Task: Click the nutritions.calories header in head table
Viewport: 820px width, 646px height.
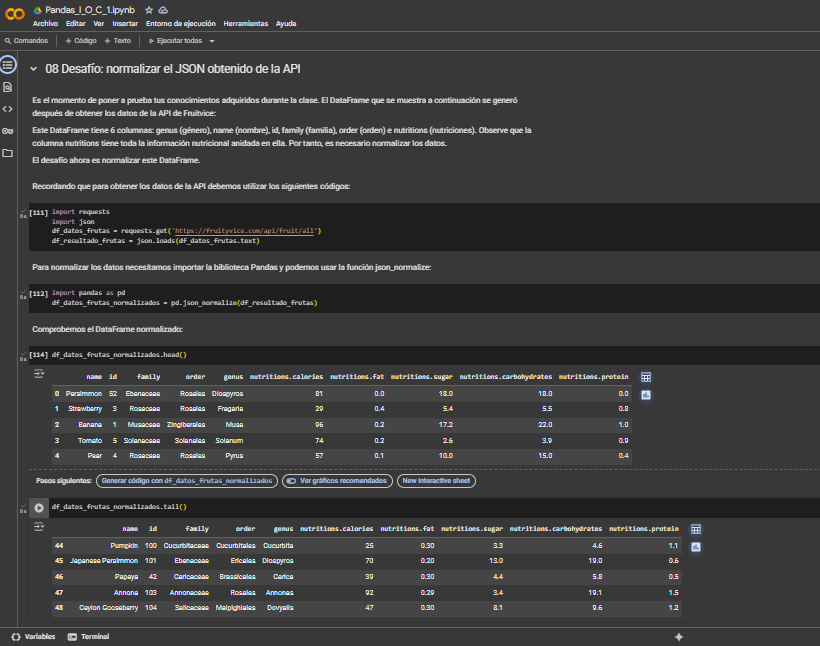Action: (286, 377)
